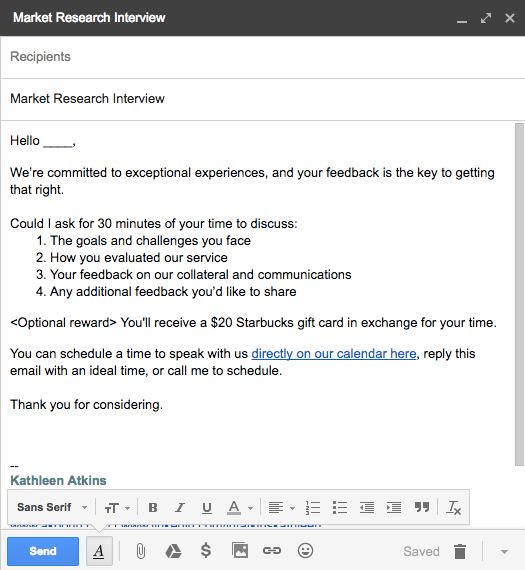
Task: Click 'Thank you for considering.' text
Action: (87, 405)
